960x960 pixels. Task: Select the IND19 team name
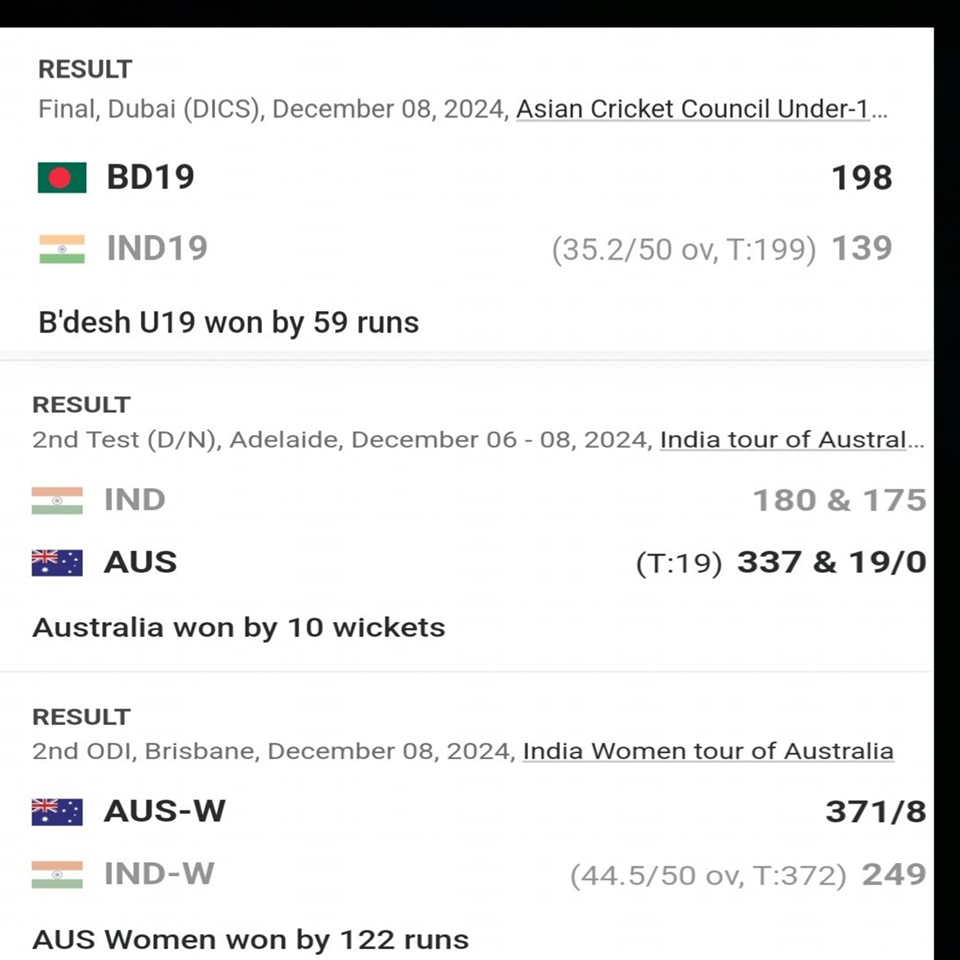[x=157, y=248]
